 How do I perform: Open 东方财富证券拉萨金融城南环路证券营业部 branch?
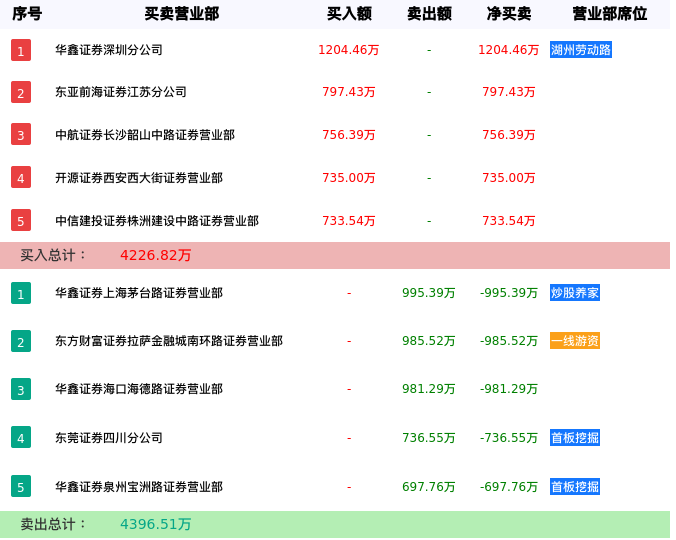pyautogui.click(x=169, y=341)
